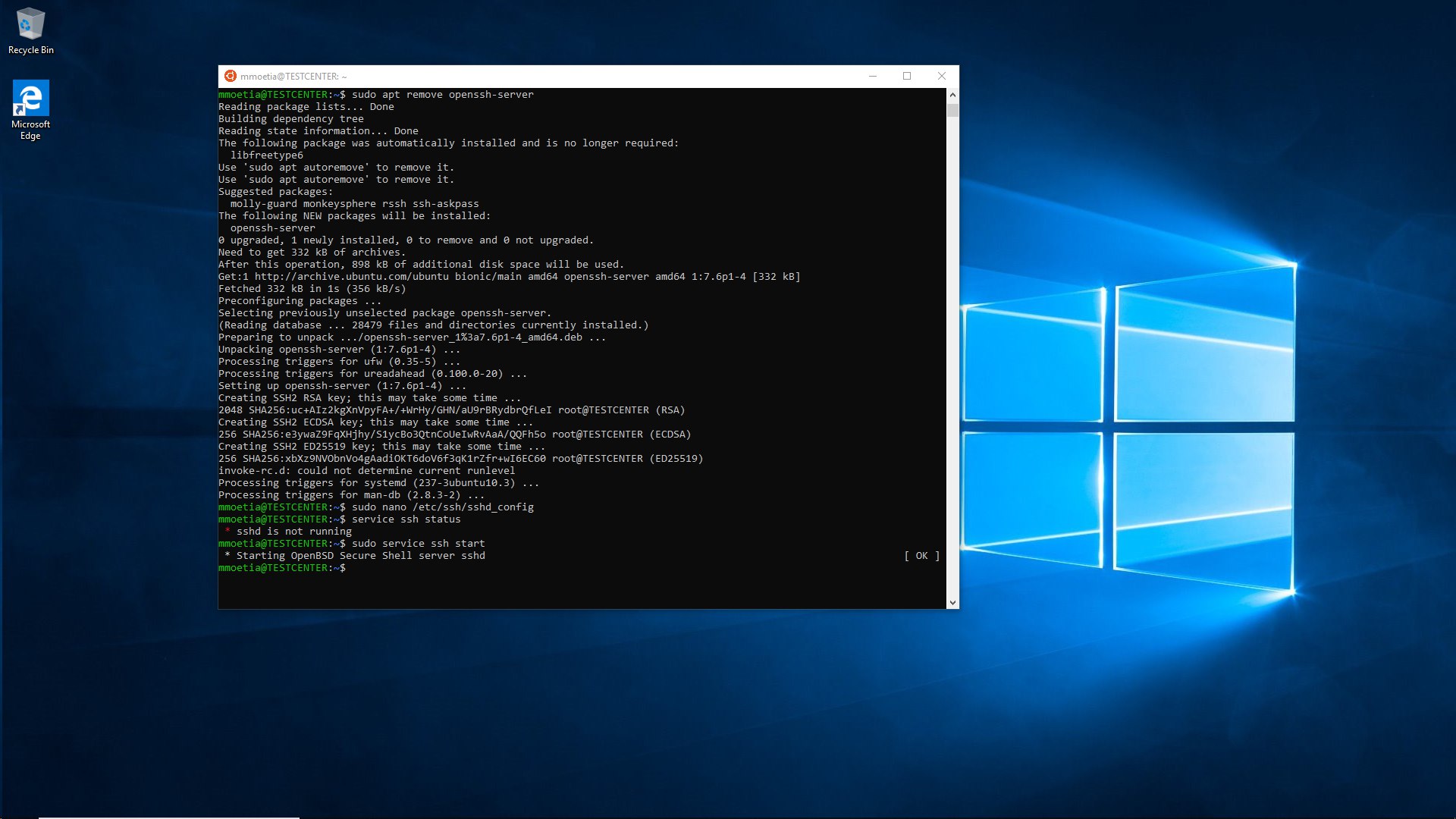Click the 'libfreetype6' package line
1456x819 pixels.
click(x=267, y=155)
